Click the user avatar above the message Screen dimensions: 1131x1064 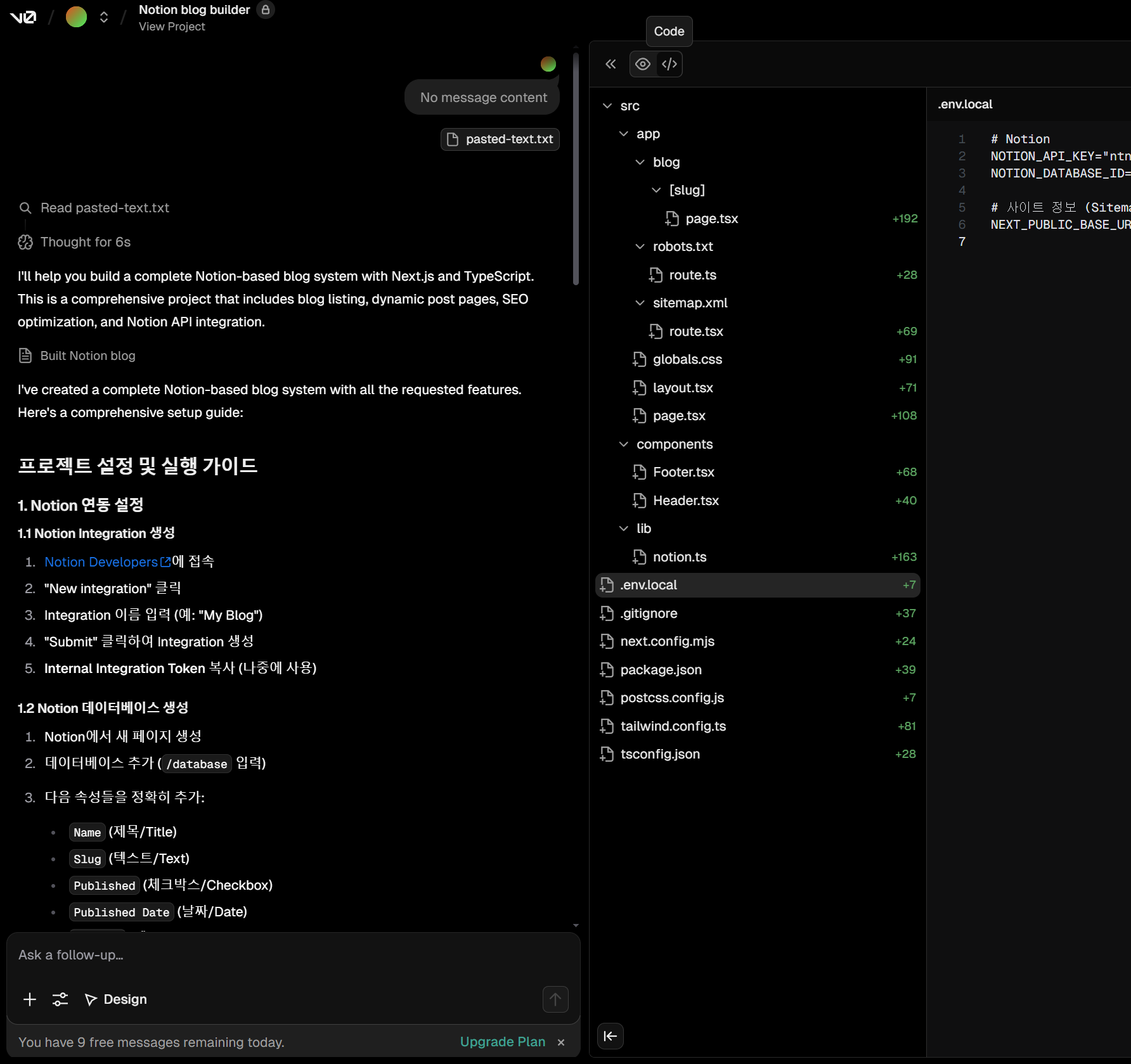tap(548, 64)
